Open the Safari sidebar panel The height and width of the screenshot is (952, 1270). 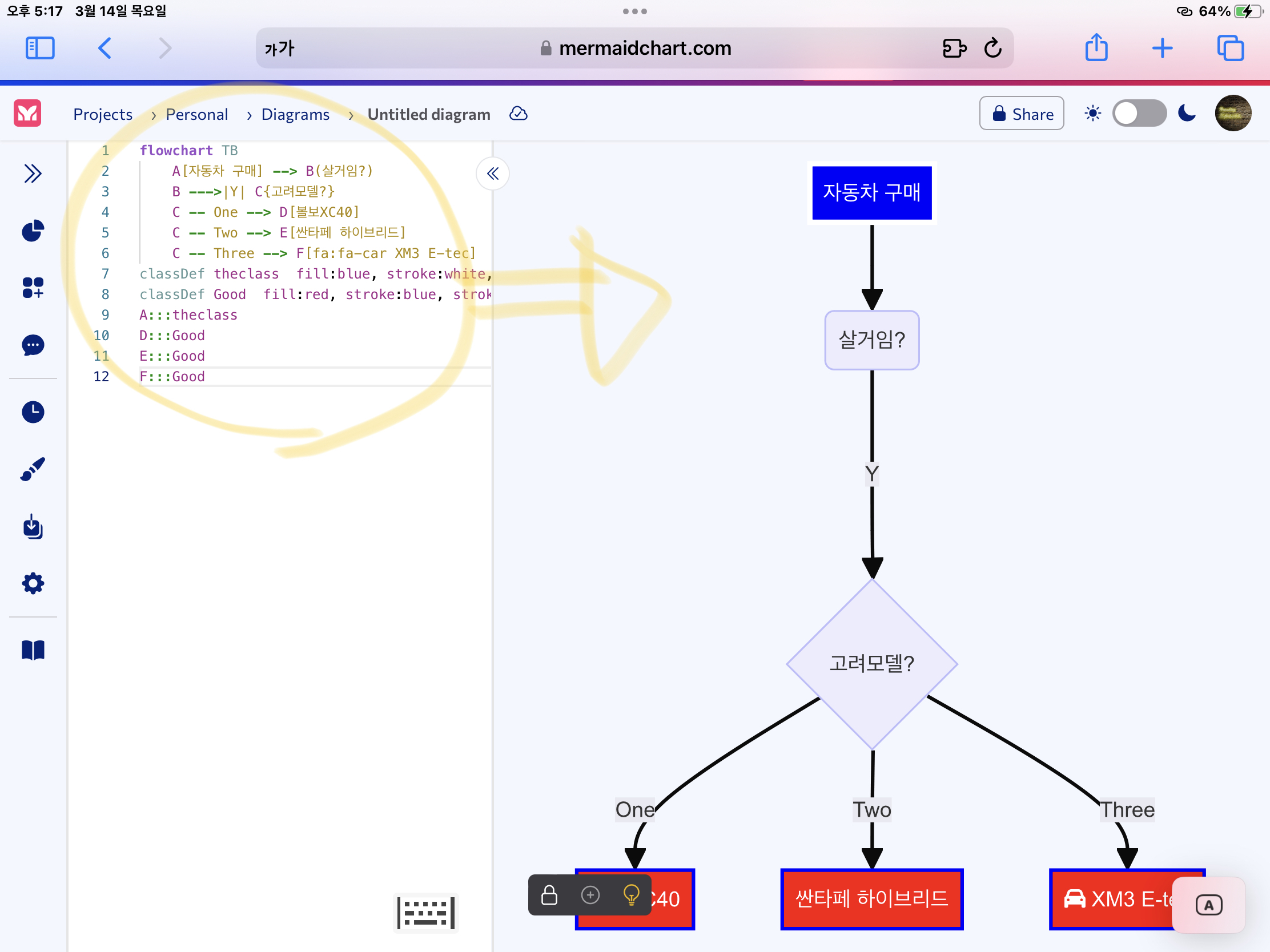39,48
